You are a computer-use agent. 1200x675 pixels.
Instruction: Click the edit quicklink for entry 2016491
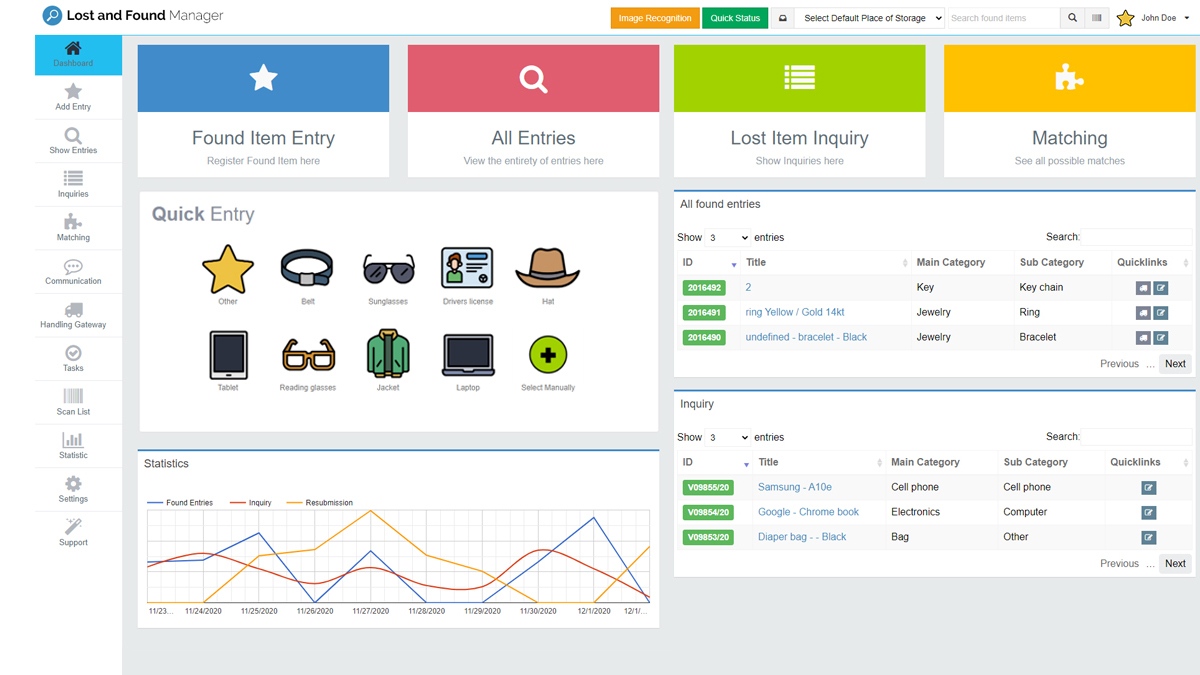[1160, 313]
